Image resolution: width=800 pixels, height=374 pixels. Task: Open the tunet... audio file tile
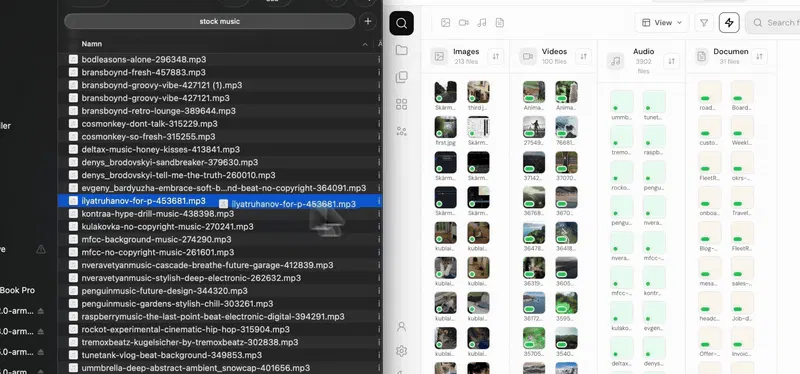[654, 102]
